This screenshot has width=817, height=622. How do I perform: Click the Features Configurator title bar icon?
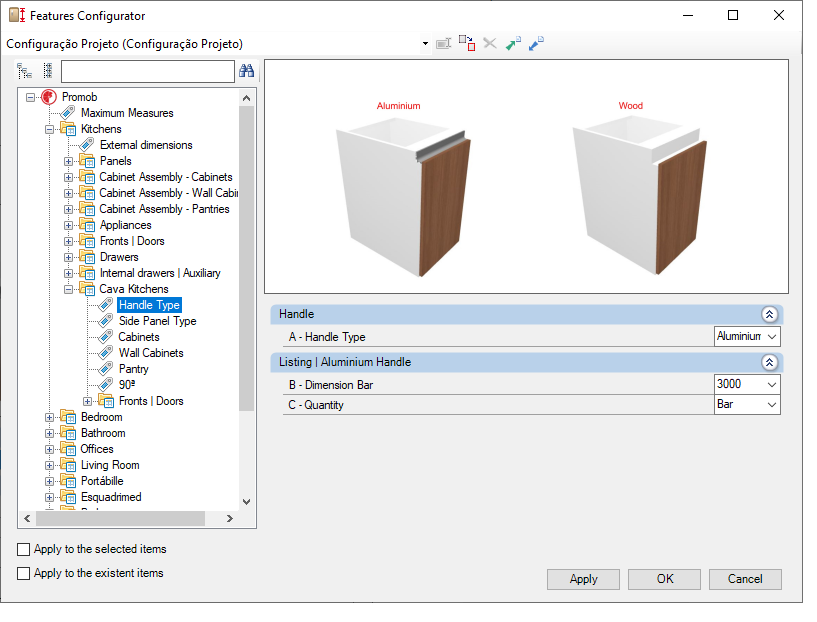[17, 15]
